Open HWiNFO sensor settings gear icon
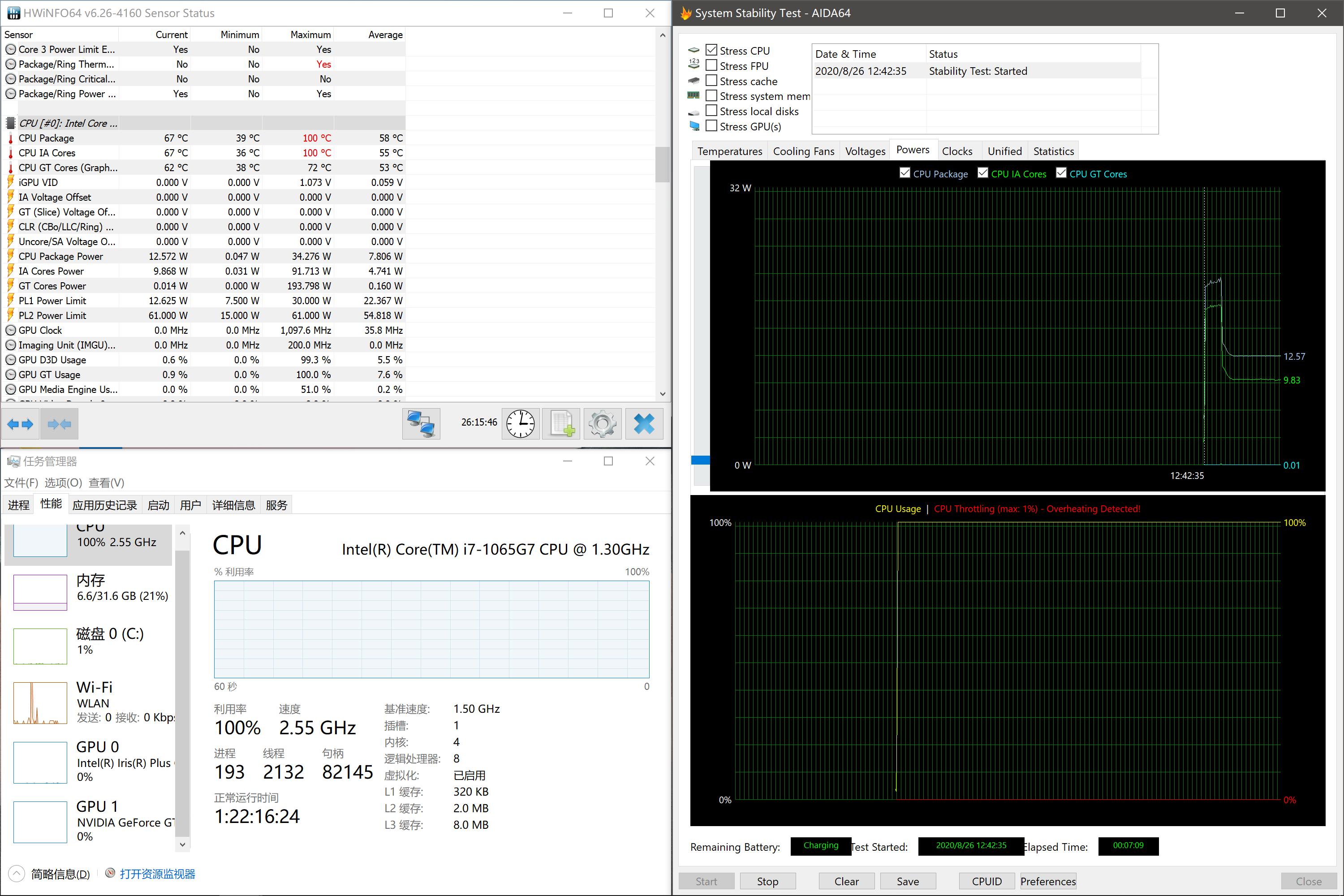 tap(602, 424)
